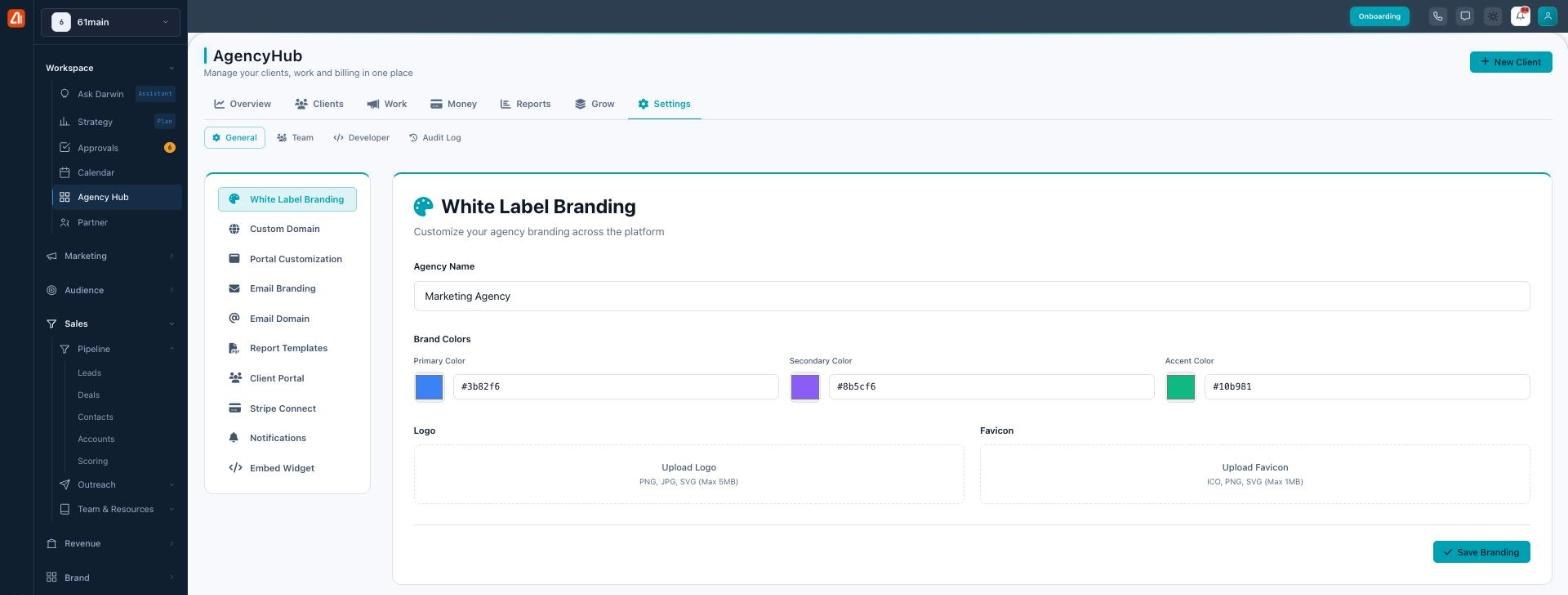Open Scoring under Pipeline
Screen dimensions: 1568x595
(92, 461)
